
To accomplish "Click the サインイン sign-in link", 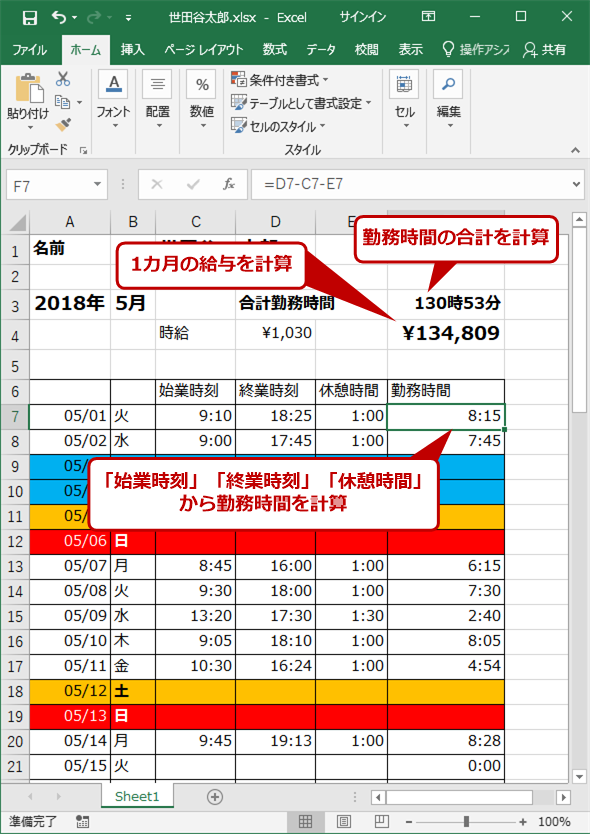I will click(x=363, y=18).
